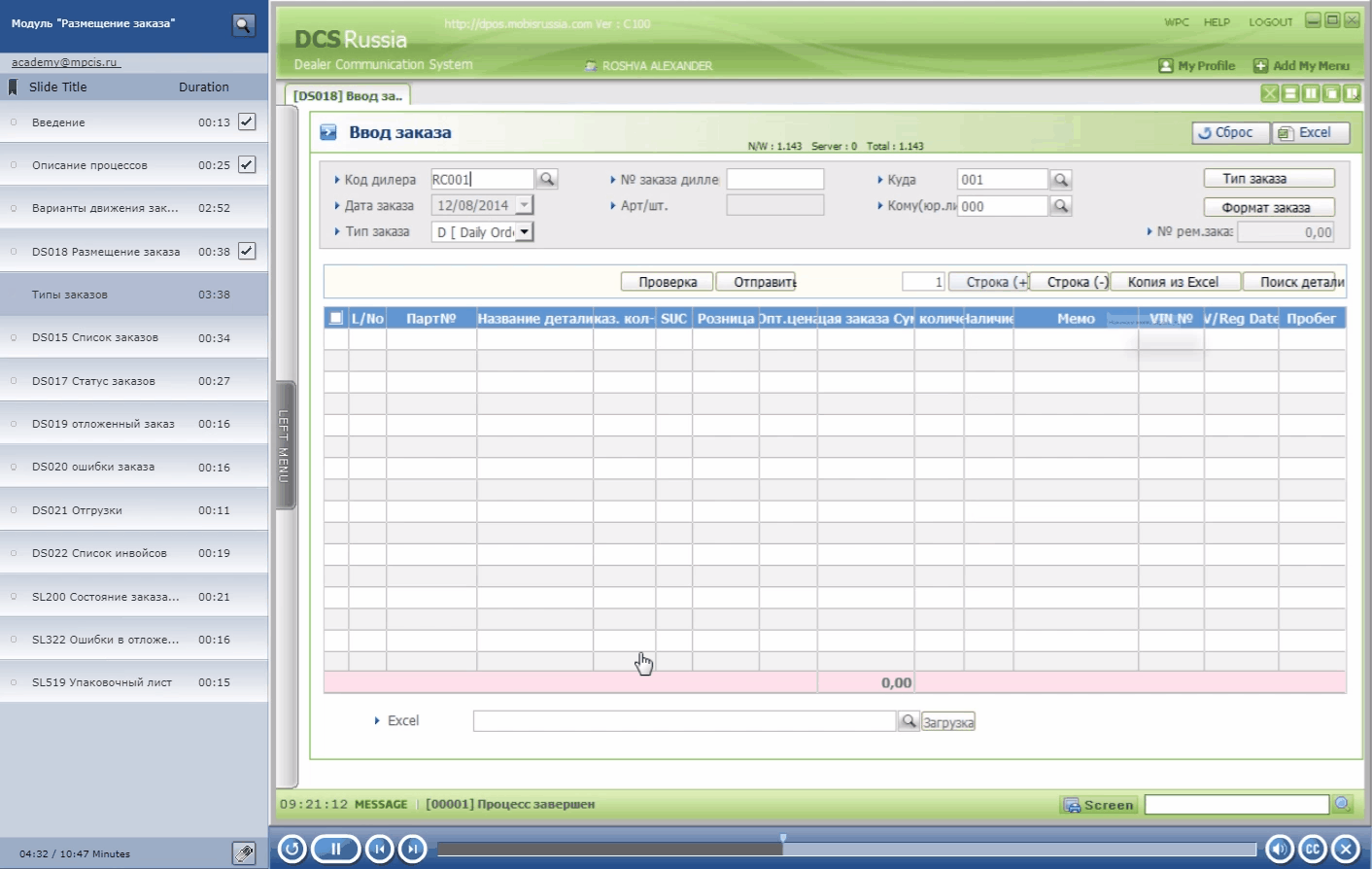Click the 'Сброс' reset button

1230,133
